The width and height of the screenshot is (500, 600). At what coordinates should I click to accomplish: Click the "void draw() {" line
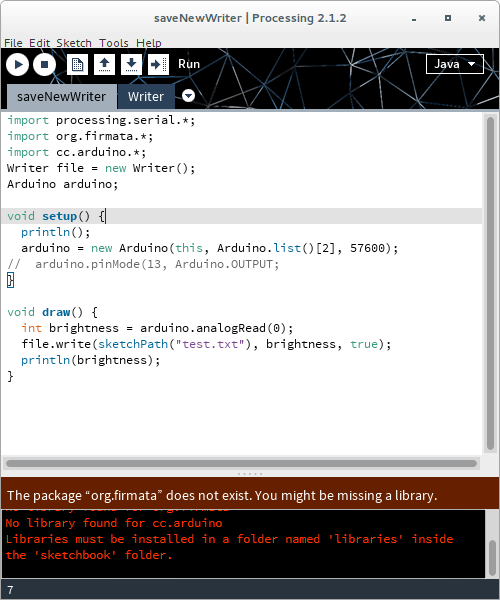coord(52,312)
